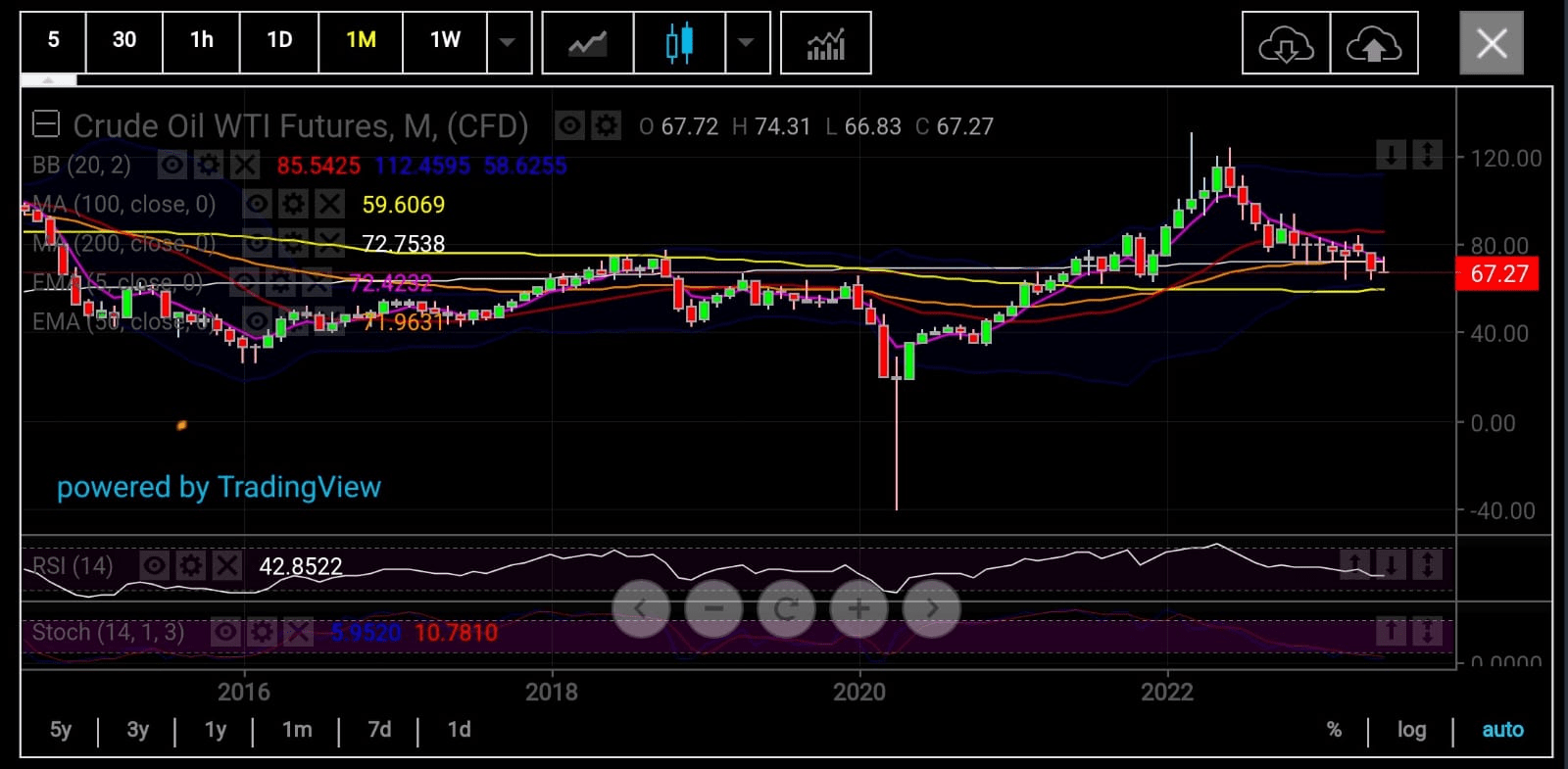Move main price pane down
Screen dimensions: 1568x769
coord(1391,154)
